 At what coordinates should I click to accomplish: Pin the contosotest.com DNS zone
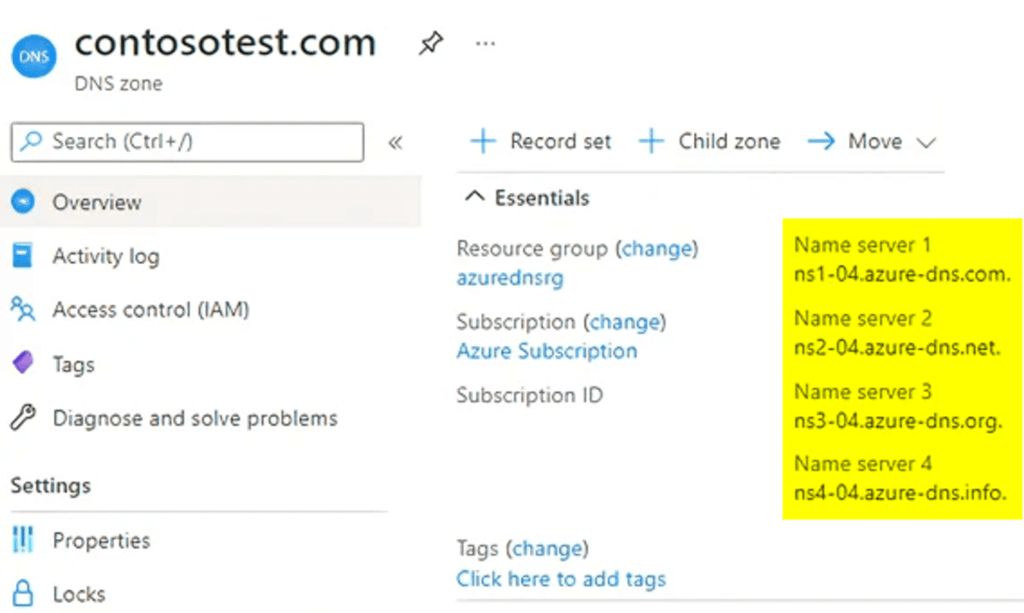click(431, 44)
